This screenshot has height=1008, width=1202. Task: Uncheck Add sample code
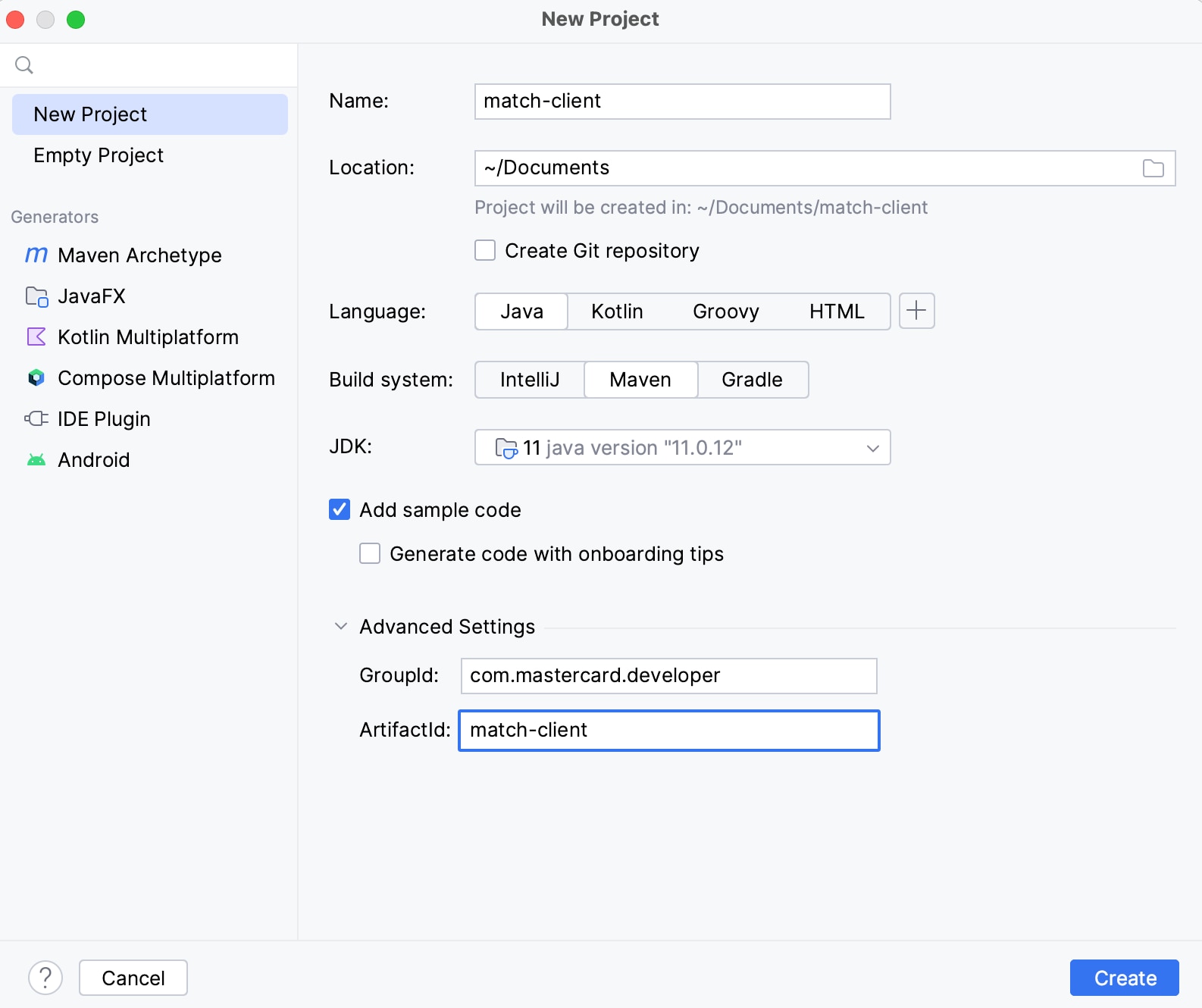point(340,510)
